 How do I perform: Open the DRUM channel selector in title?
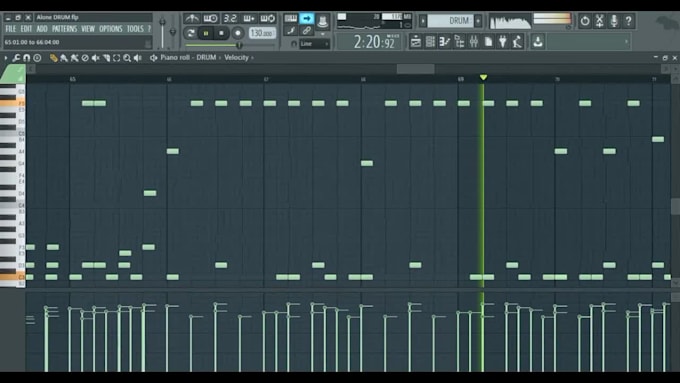[x=206, y=57]
